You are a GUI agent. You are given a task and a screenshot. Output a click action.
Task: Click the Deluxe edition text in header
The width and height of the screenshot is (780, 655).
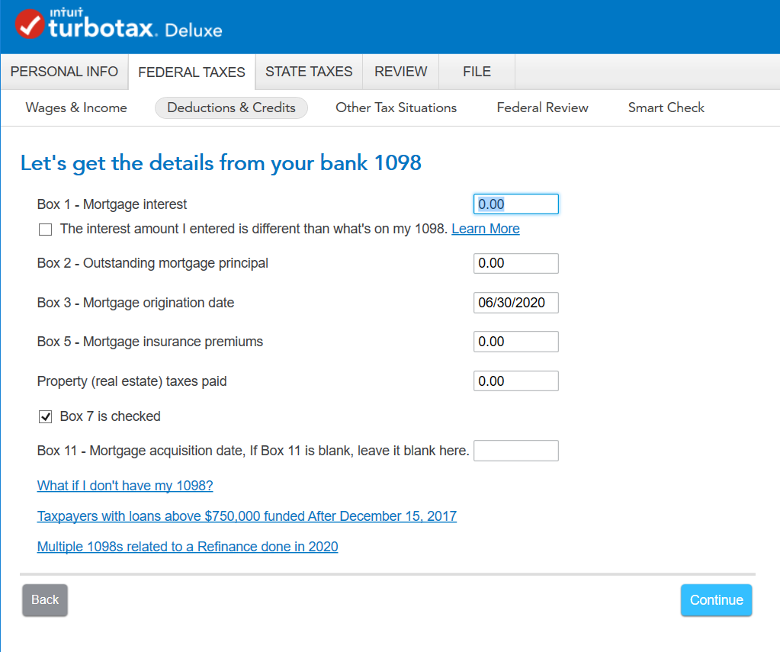194,30
